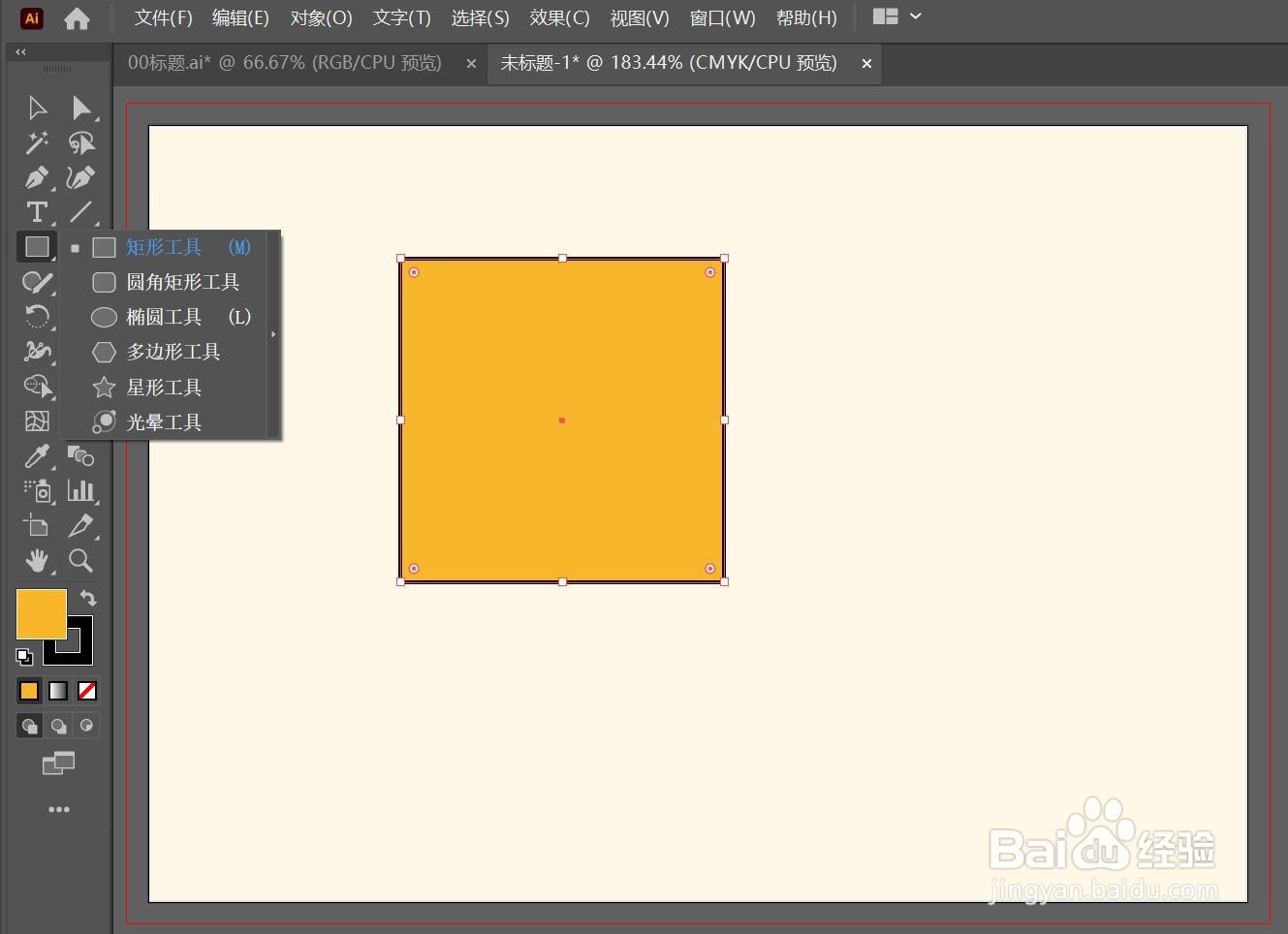
Task: Open the 选择(S) menu
Action: (x=480, y=17)
